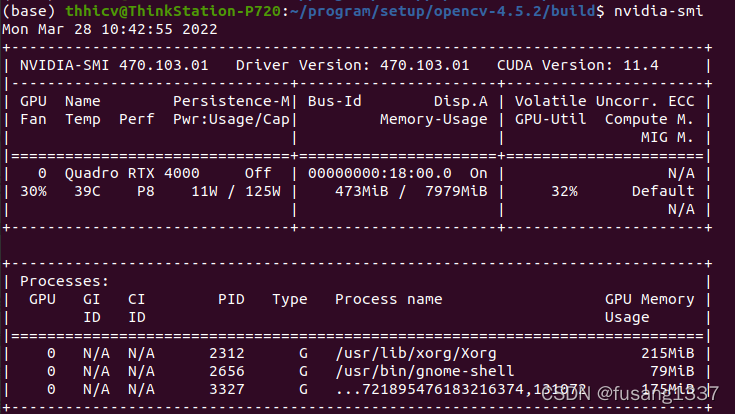Click total memory value '7979MiB'
The width and height of the screenshot is (735, 414).
pyautogui.click(x=456, y=191)
